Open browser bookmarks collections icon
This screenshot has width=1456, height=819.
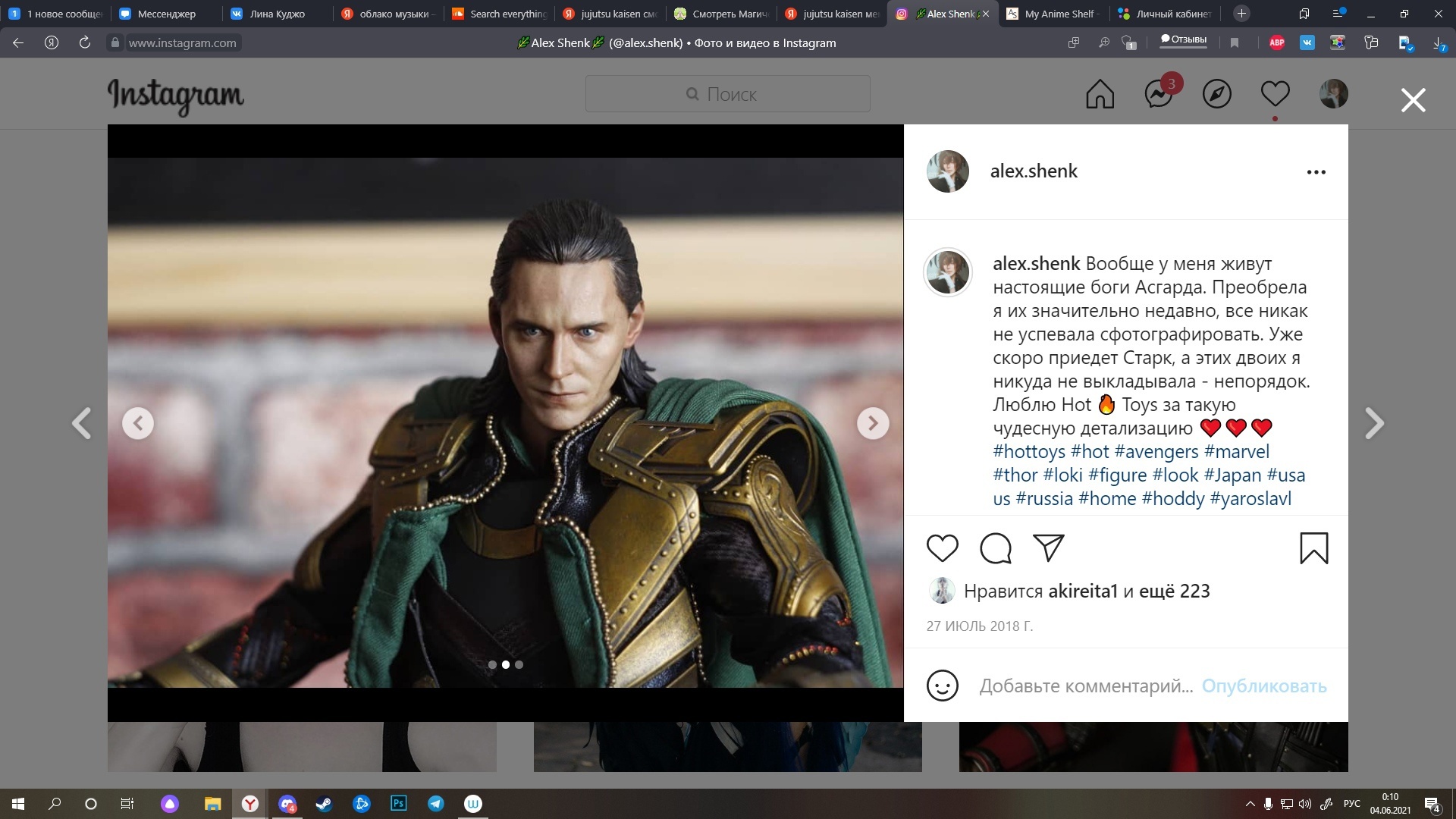(1304, 14)
